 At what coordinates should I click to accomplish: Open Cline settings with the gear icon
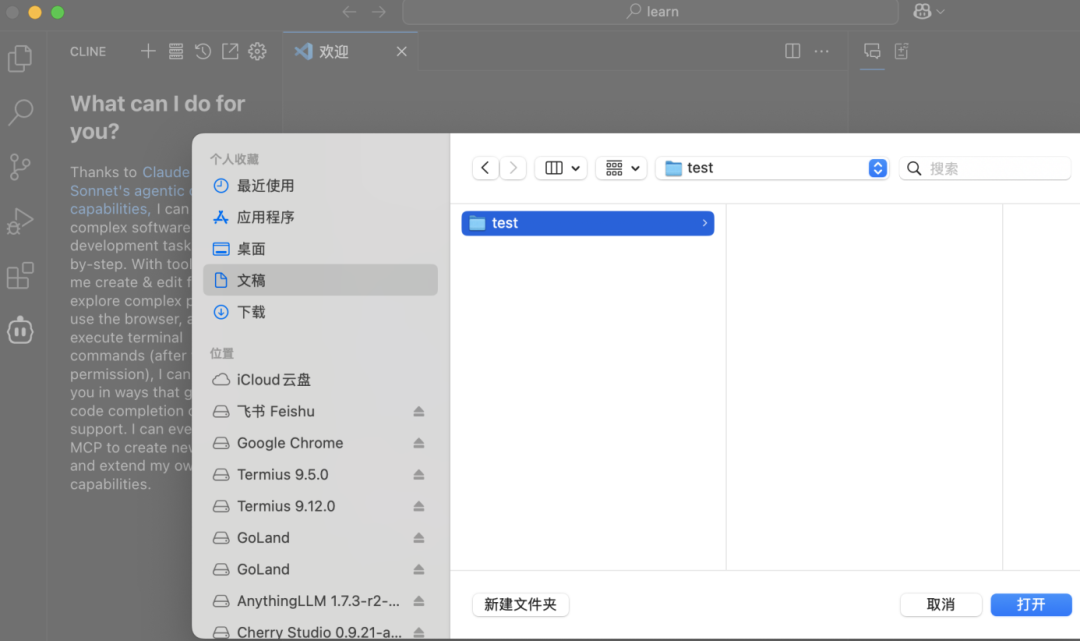point(257,51)
